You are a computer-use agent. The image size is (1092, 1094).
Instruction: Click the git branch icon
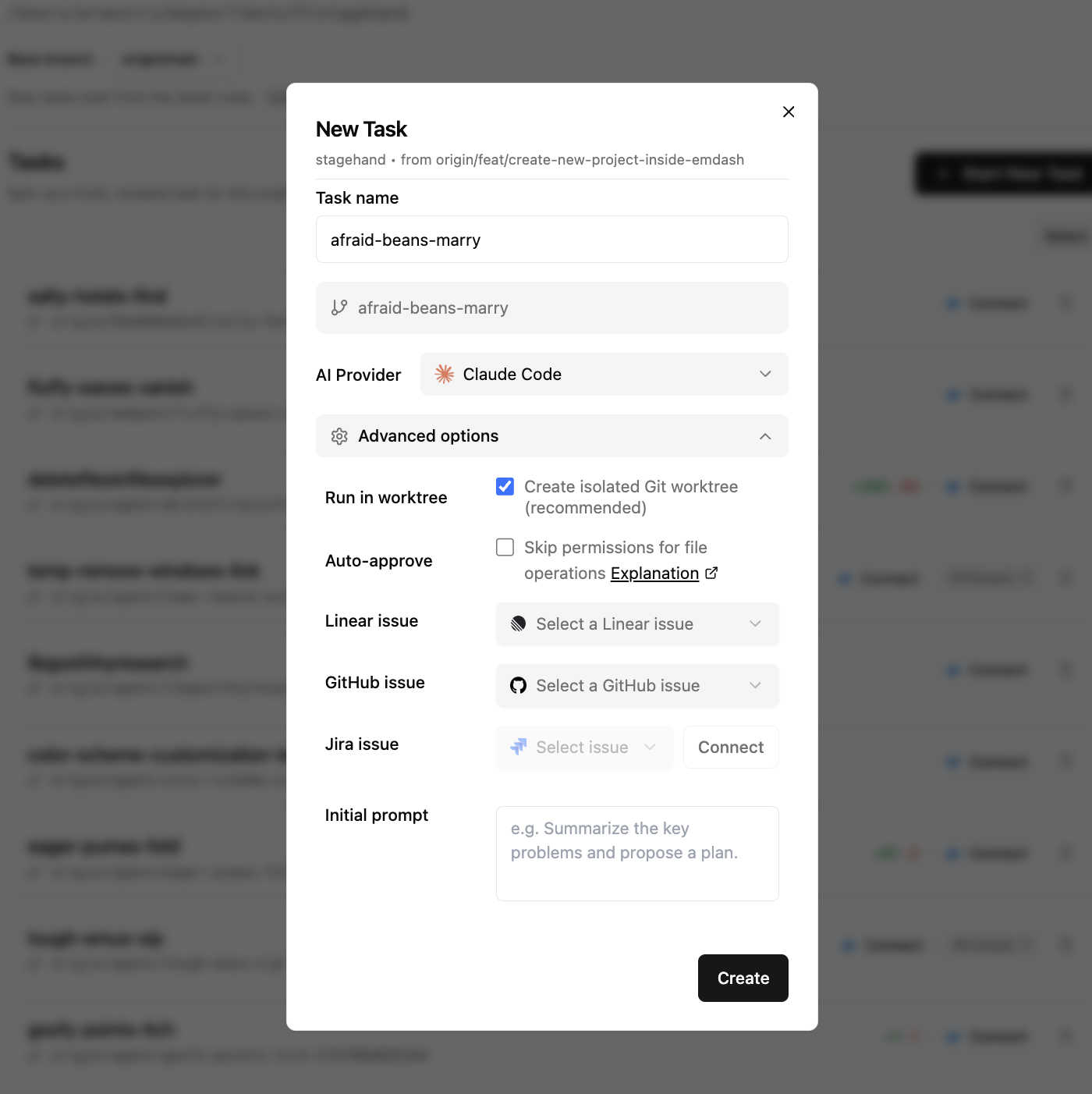[x=339, y=308]
